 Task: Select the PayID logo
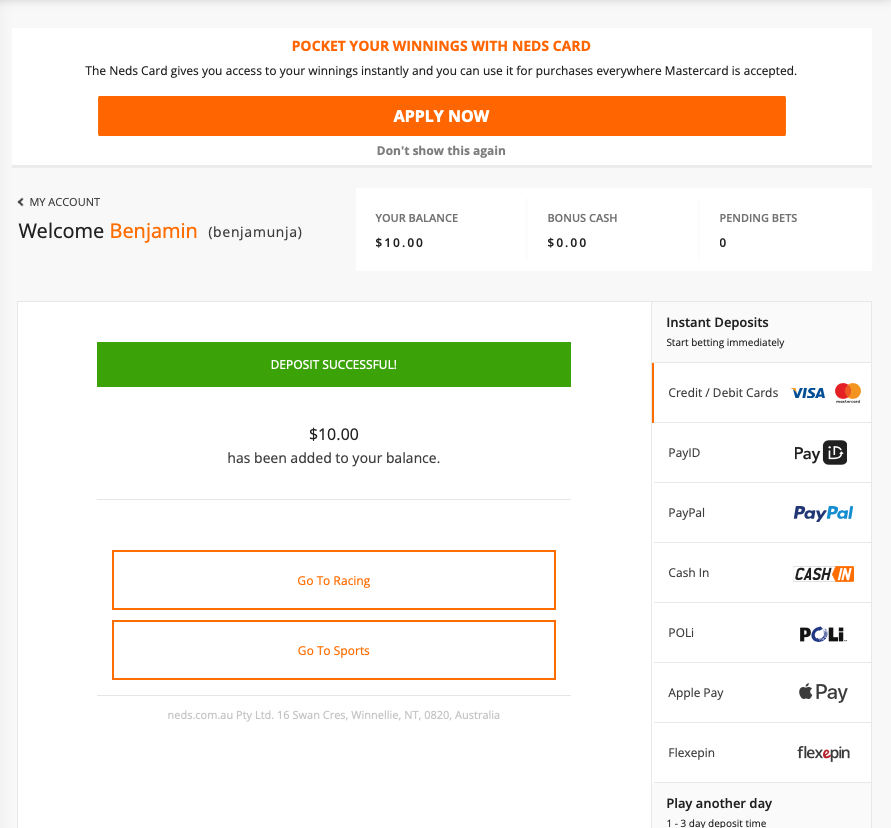[820, 453]
